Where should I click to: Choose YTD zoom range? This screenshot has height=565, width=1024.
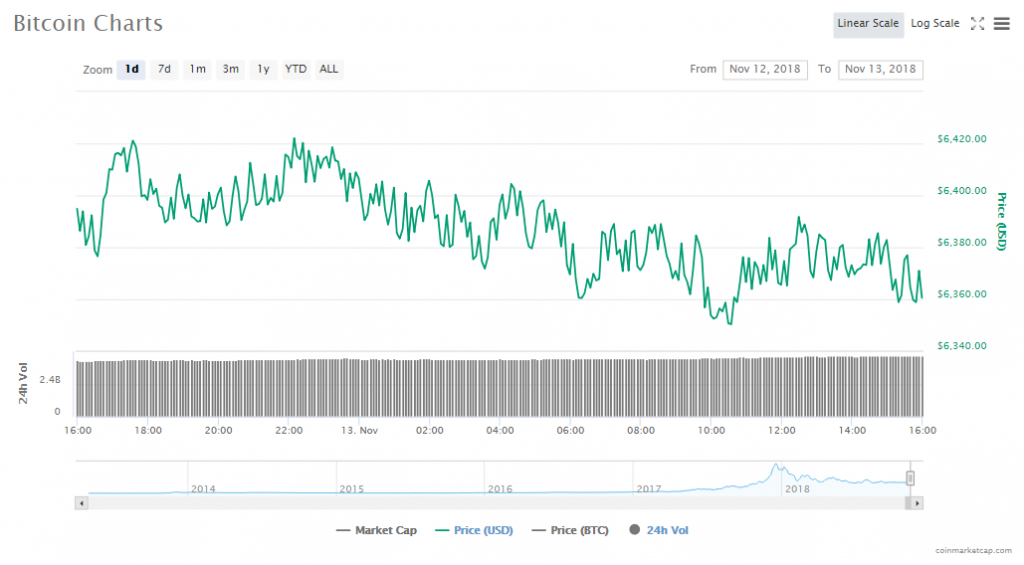[x=296, y=69]
